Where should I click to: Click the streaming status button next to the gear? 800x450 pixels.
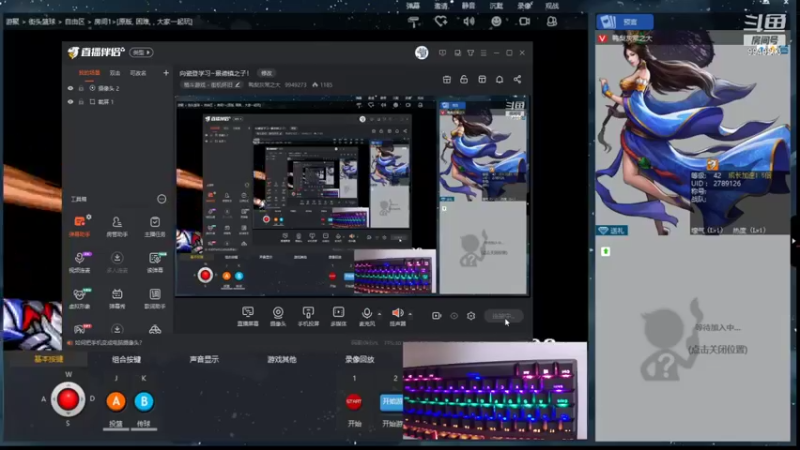(503, 316)
